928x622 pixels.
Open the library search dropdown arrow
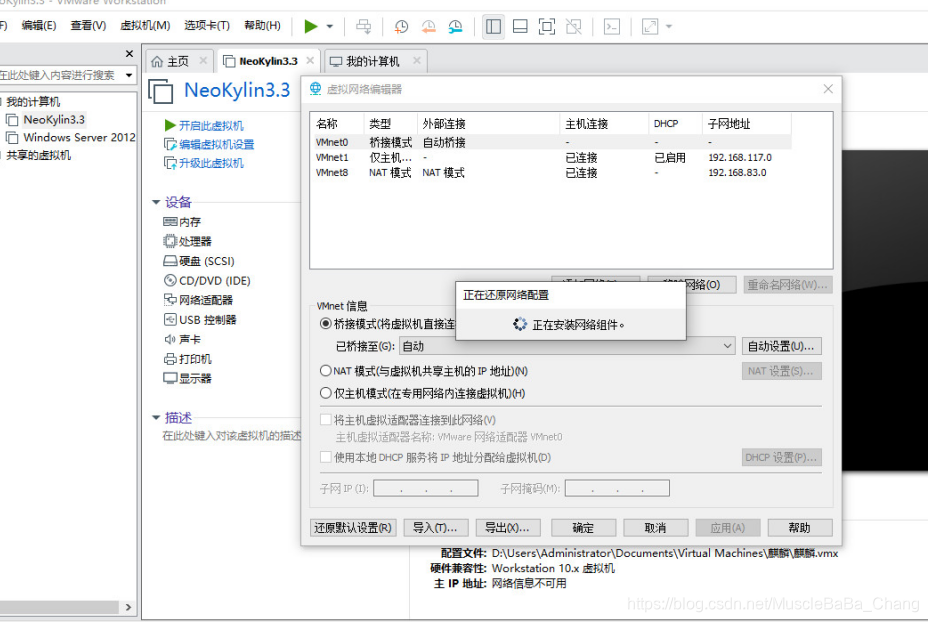point(128,75)
